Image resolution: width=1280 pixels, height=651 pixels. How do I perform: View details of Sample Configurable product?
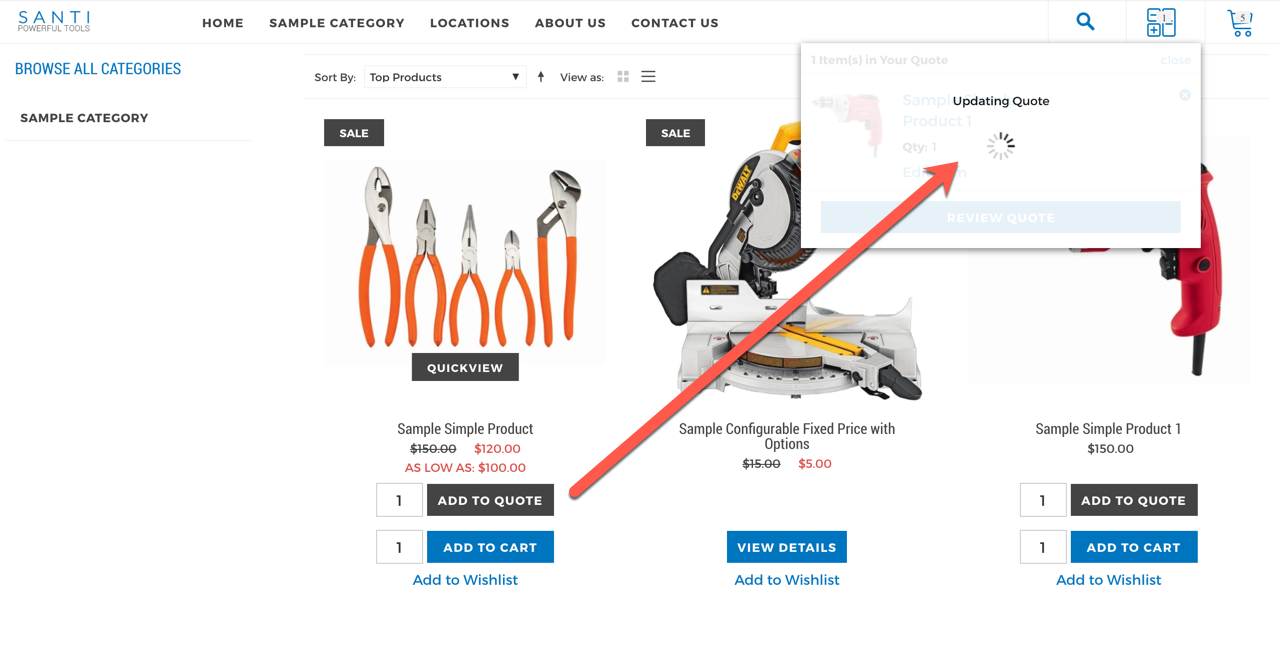click(x=787, y=547)
